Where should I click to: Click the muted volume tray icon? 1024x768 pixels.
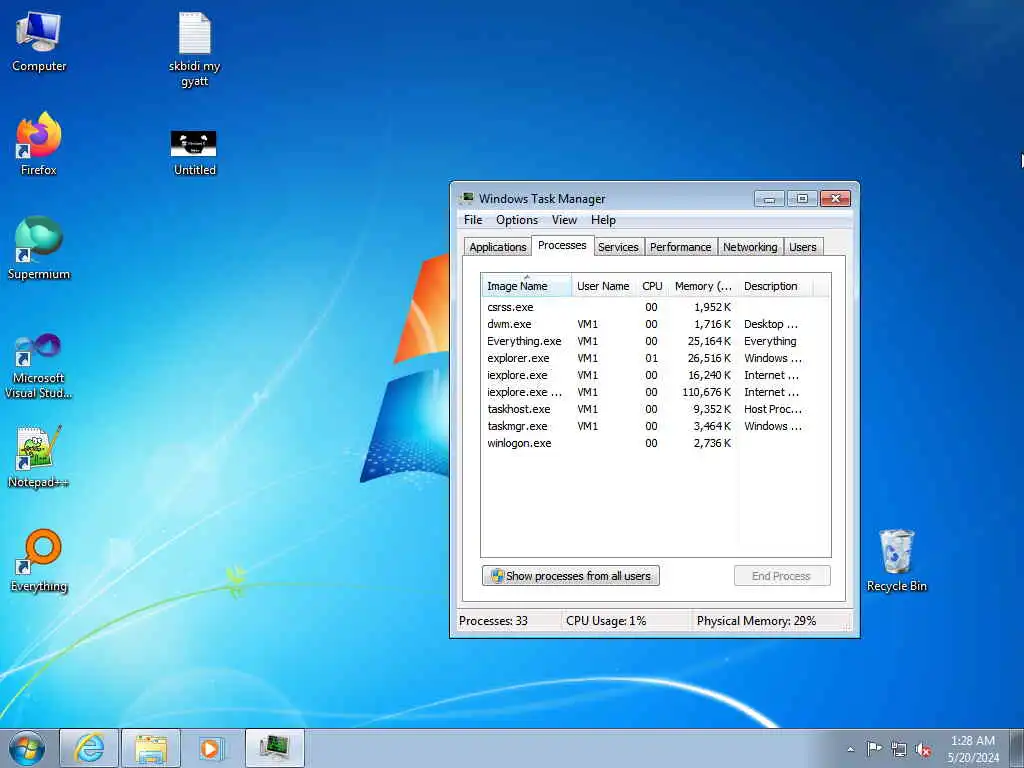(x=923, y=749)
